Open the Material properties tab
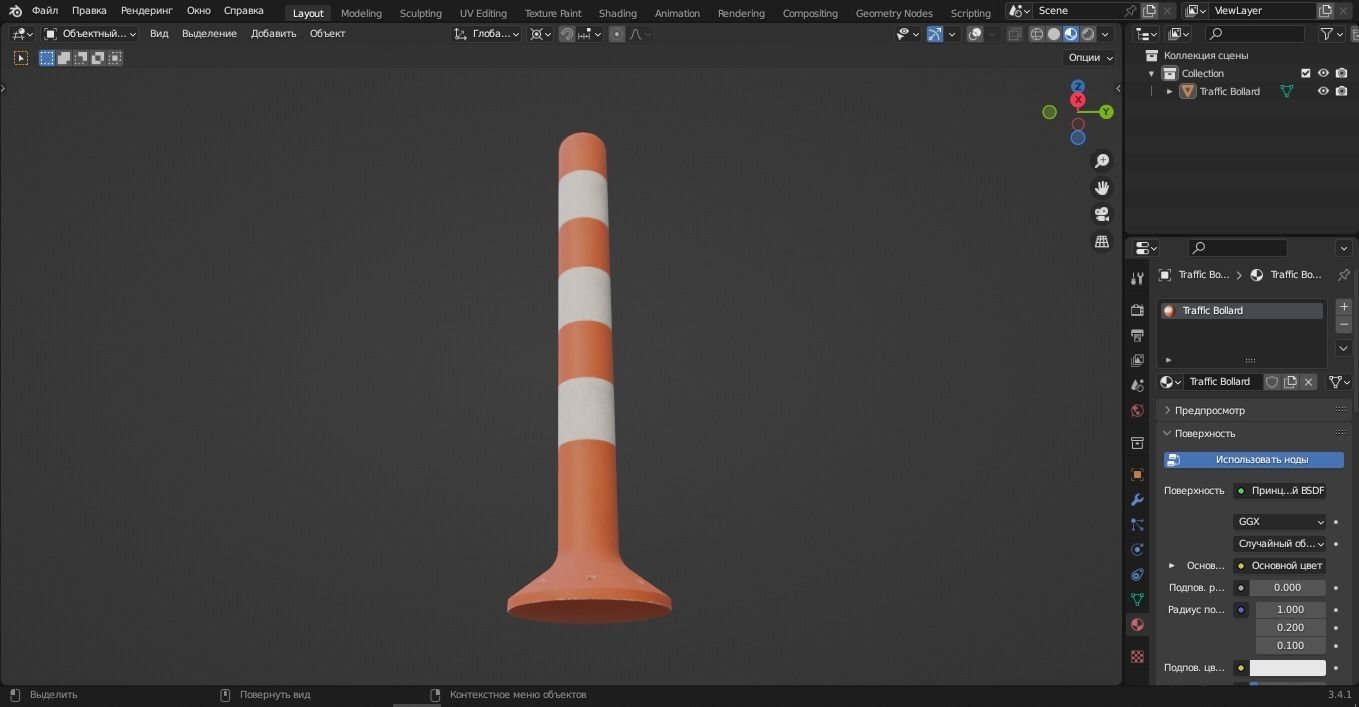This screenshot has width=1359, height=707. click(x=1137, y=625)
